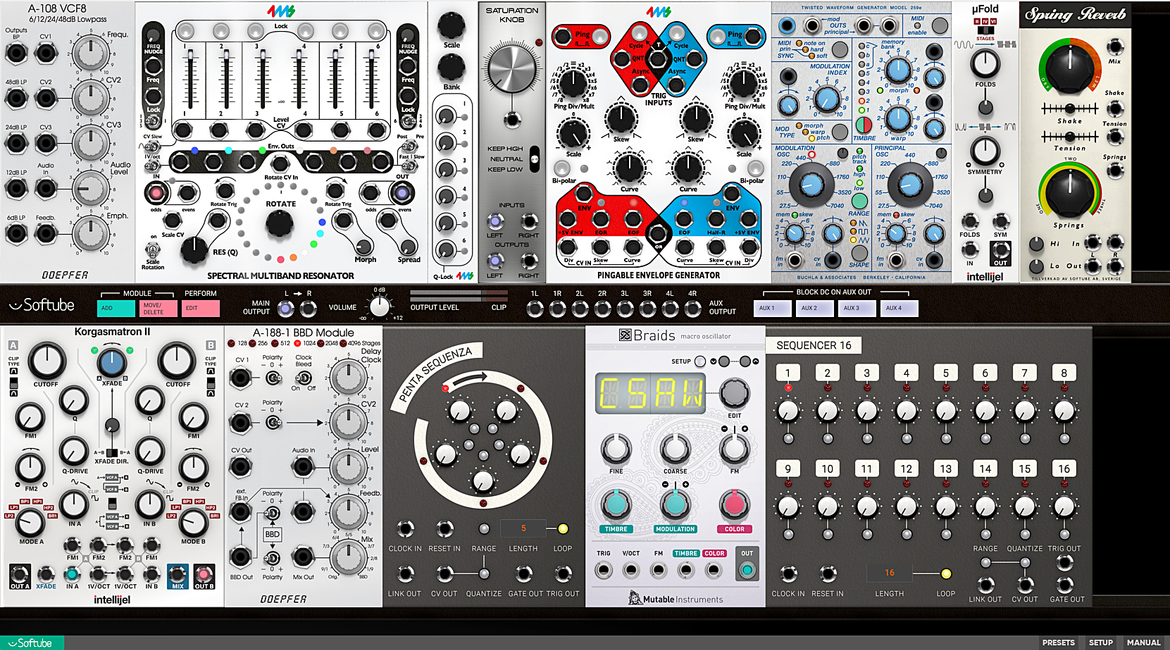Open the PRESETS menu
Image resolution: width=1170 pixels, height=650 pixels.
tap(1058, 643)
